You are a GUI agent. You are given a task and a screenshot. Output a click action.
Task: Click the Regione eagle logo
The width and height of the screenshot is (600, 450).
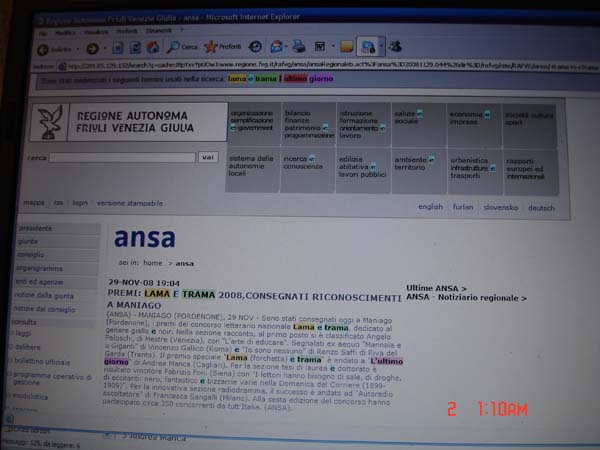click(x=50, y=122)
